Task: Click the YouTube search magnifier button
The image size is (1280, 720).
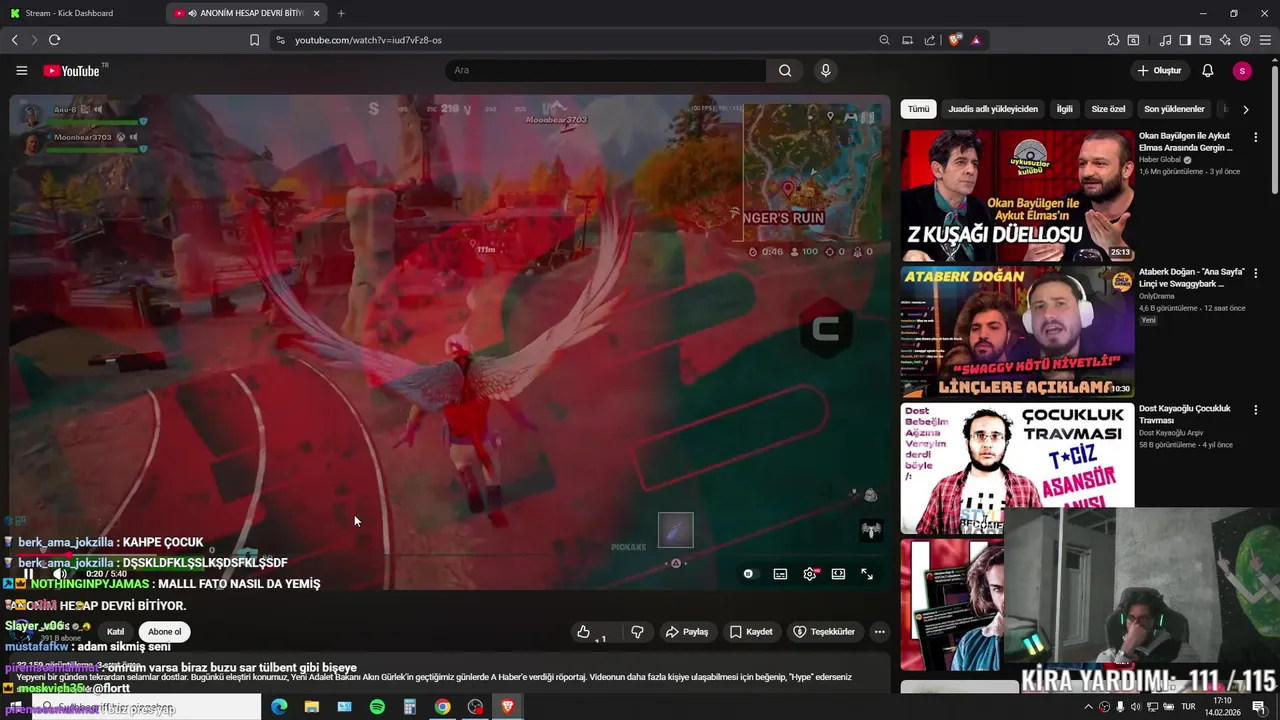Action: pos(785,71)
